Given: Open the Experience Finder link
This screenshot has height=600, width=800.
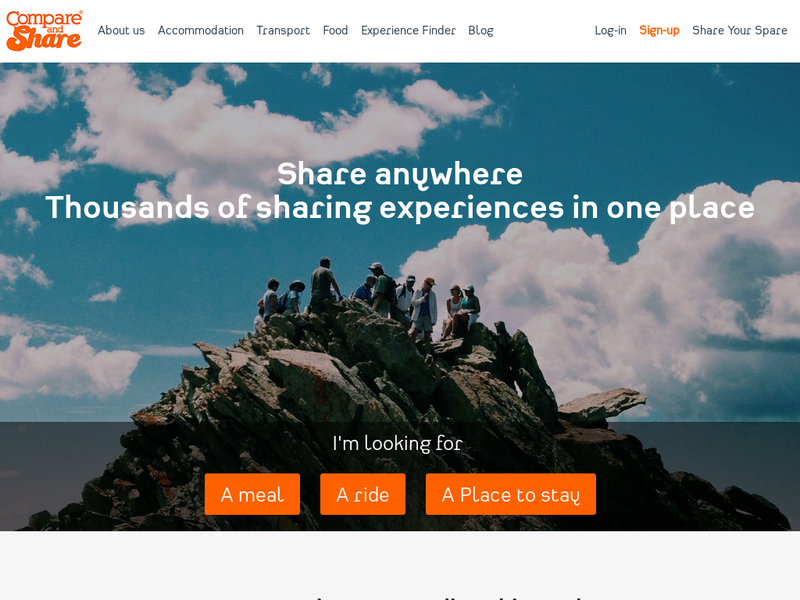Looking at the screenshot, I should (408, 31).
